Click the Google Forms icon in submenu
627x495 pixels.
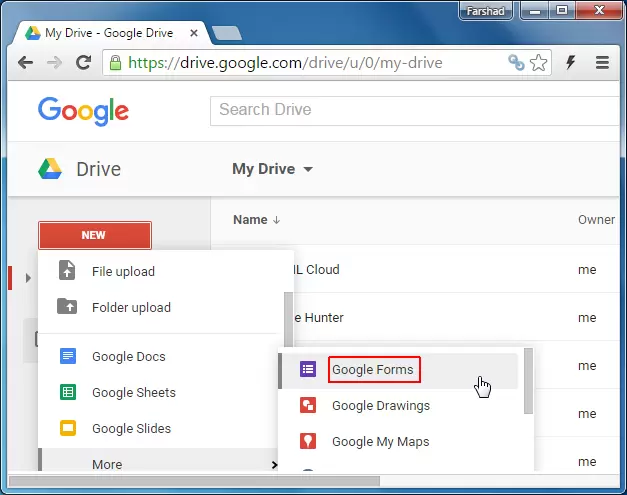point(307,369)
